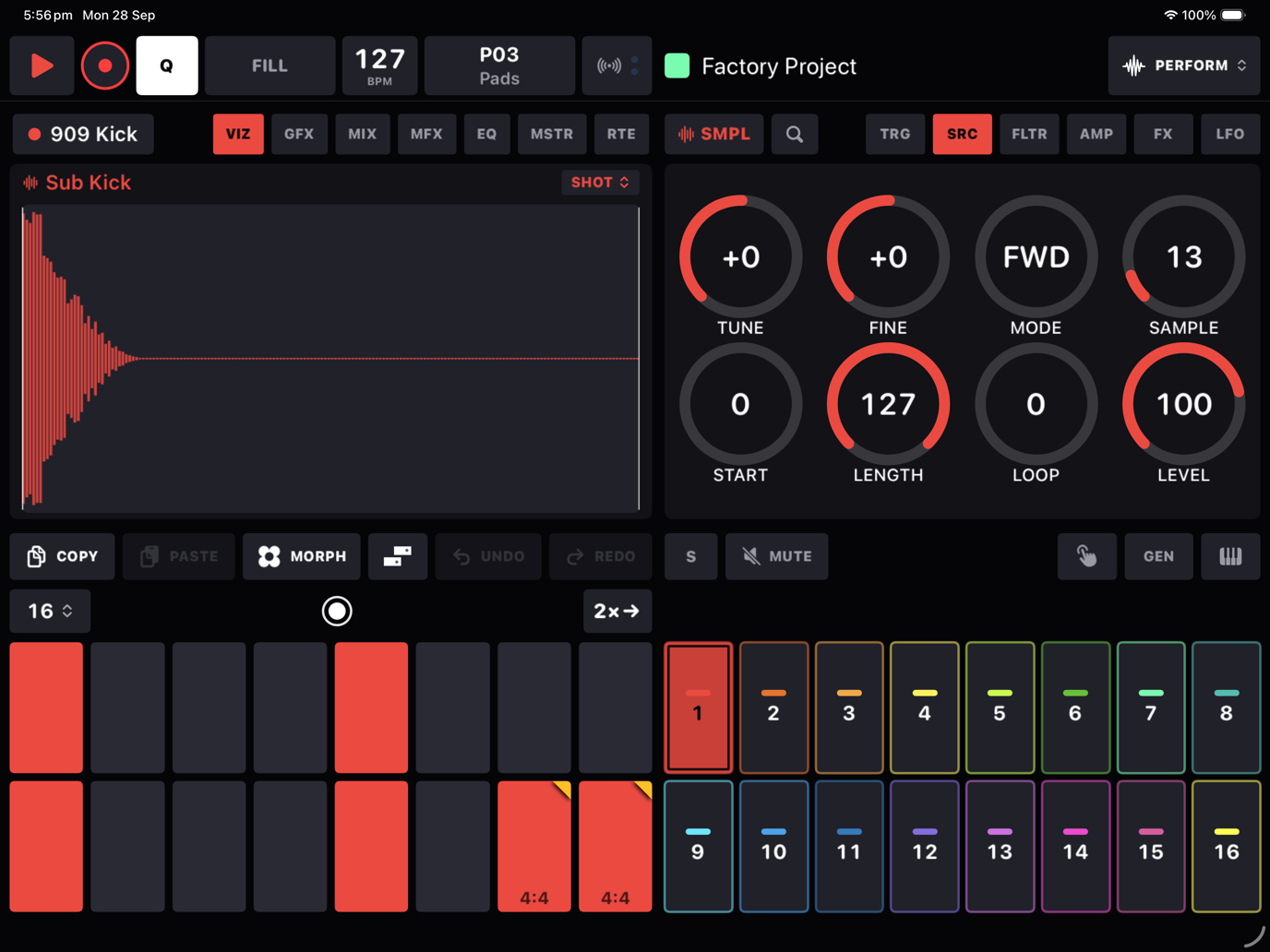Click the MODE knob showing FWD
1270x952 pixels.
click(x=1036, y=256)
